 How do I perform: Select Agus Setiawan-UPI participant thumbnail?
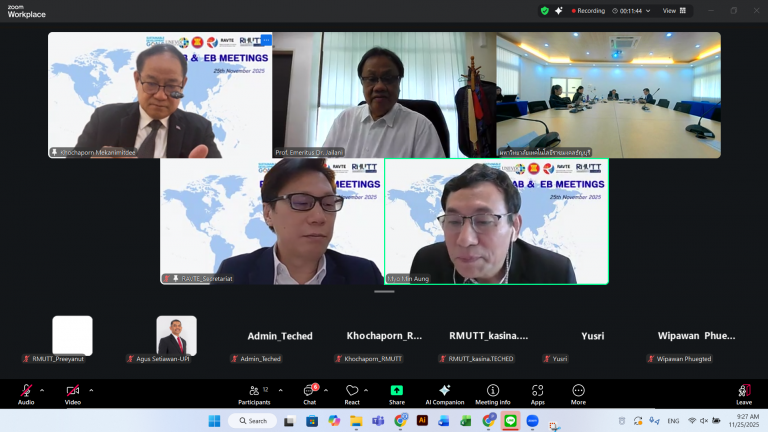[x=176, y=336]
